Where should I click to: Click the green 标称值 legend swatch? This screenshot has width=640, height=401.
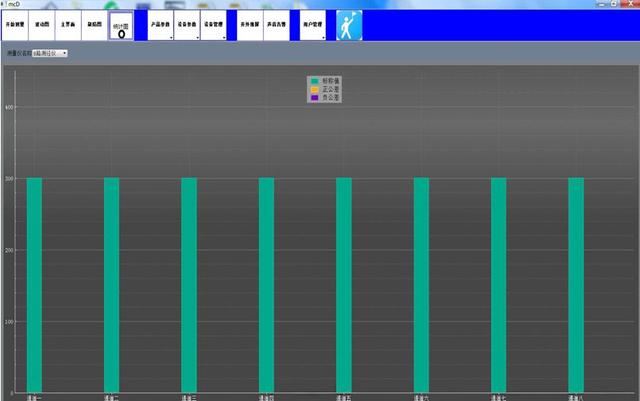coord(314,80)
